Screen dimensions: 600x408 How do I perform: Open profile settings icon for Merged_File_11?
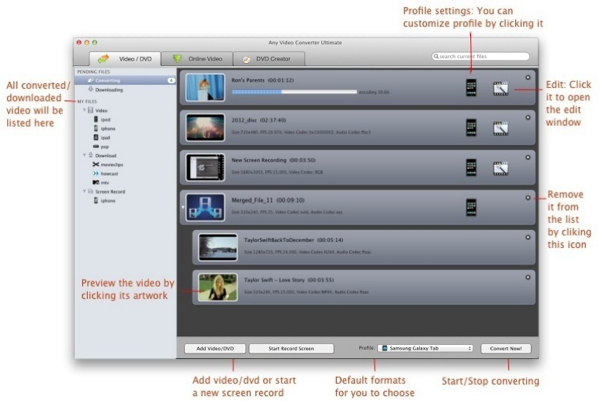(471, 207)
